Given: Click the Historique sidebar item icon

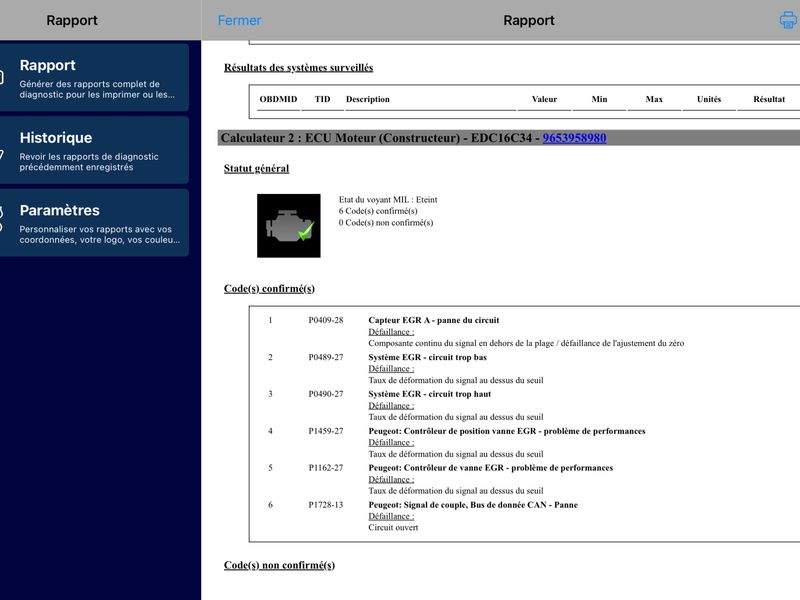Looking at the screenshot, I should point(2,153).
